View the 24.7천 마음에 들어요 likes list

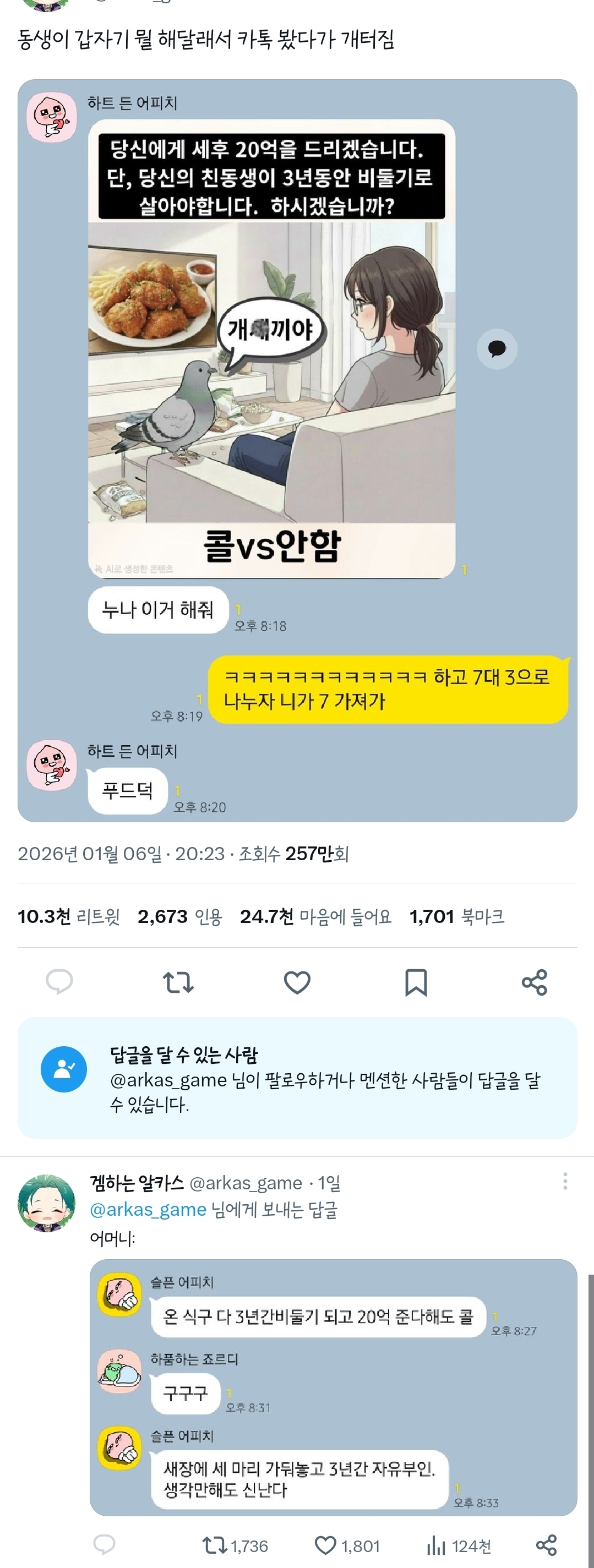click(x=316, y=916)
